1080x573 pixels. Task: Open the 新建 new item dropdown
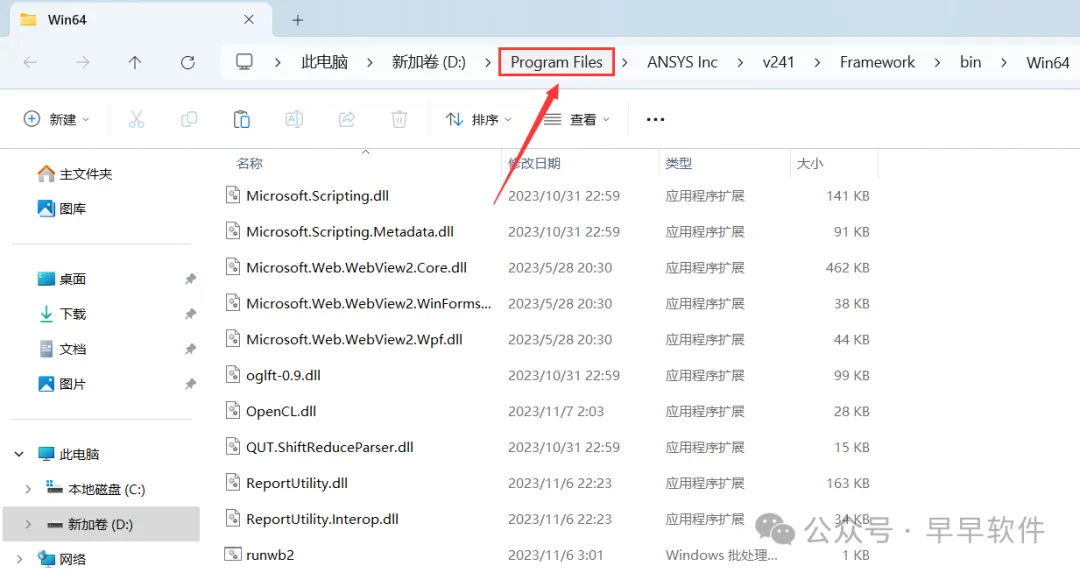tap(56, 119)
